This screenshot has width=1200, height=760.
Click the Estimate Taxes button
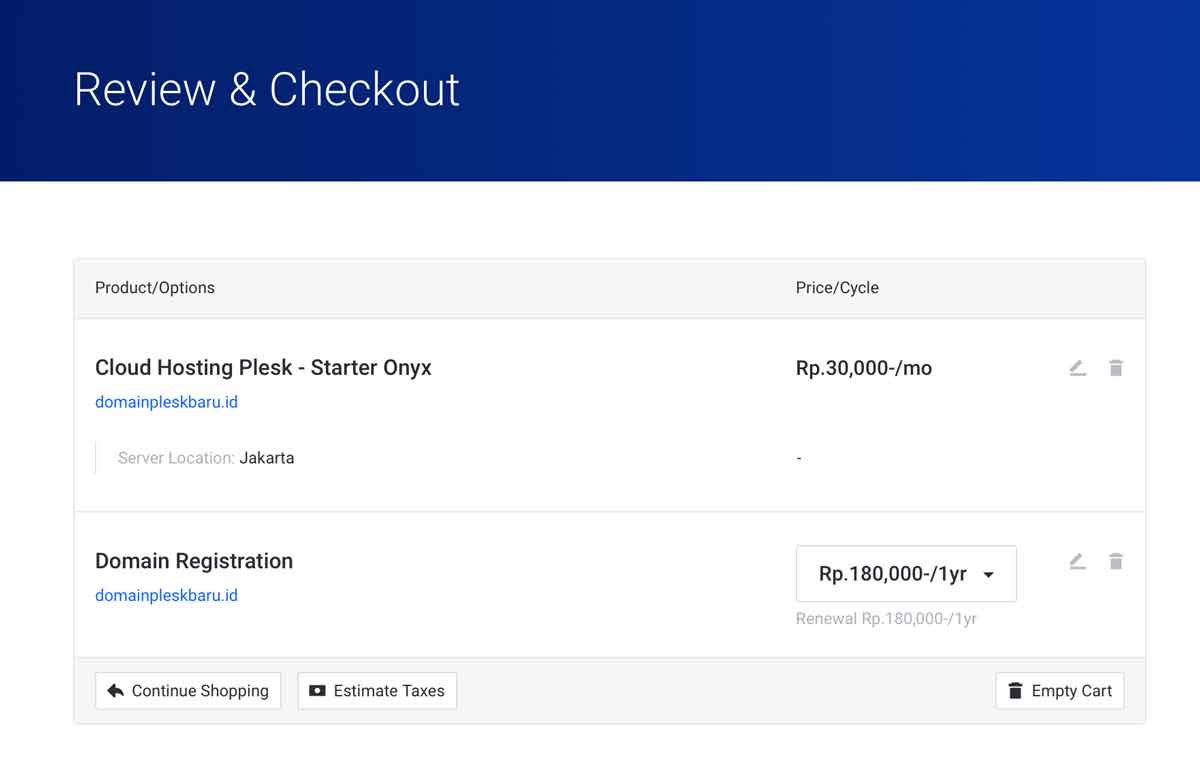click(x=377, y=690)
